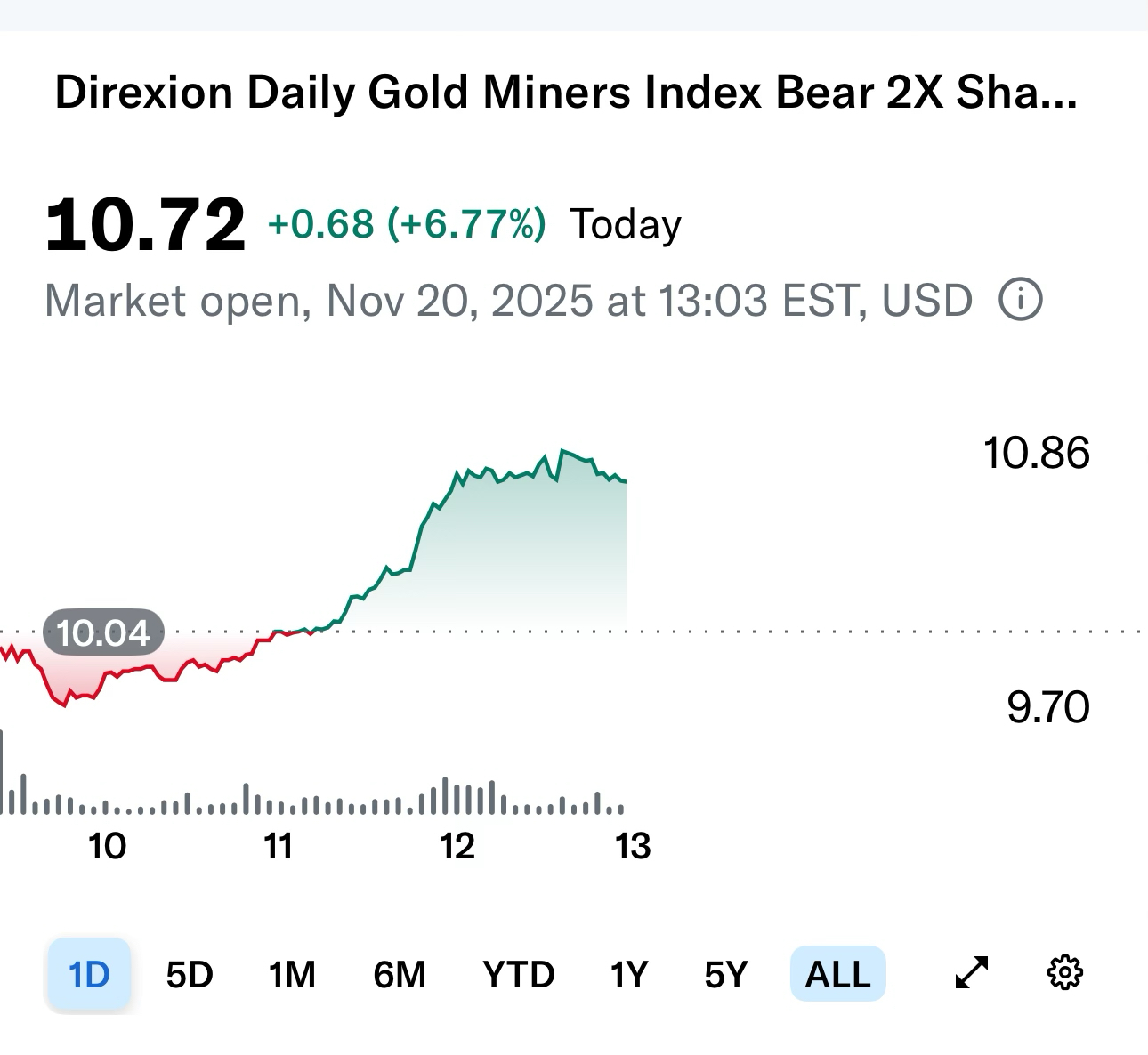Switch to 5Y time range
The width and height of the screenshot is (1148, 1055).
click(725, 975)
